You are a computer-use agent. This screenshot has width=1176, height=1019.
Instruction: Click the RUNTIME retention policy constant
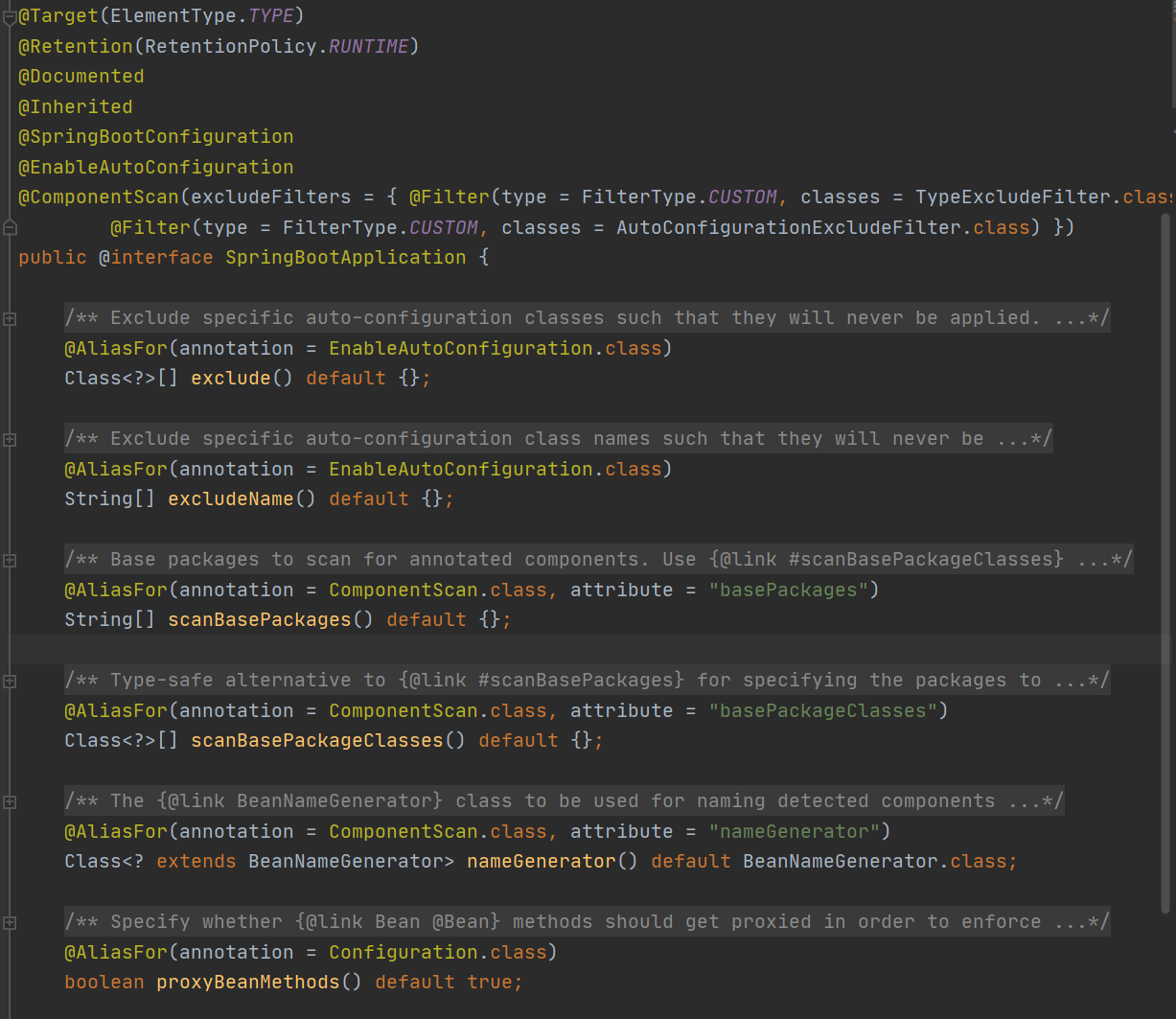369,46
